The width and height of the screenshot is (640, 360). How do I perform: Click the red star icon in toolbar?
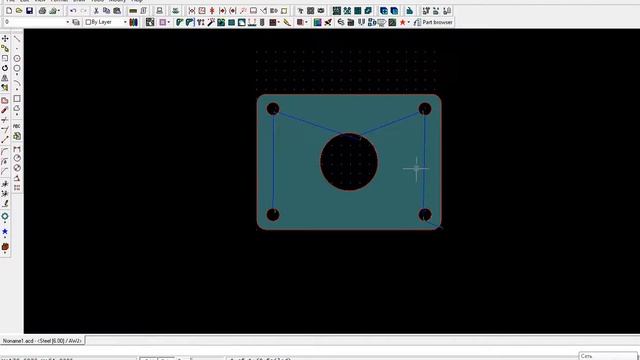(402, 22)
